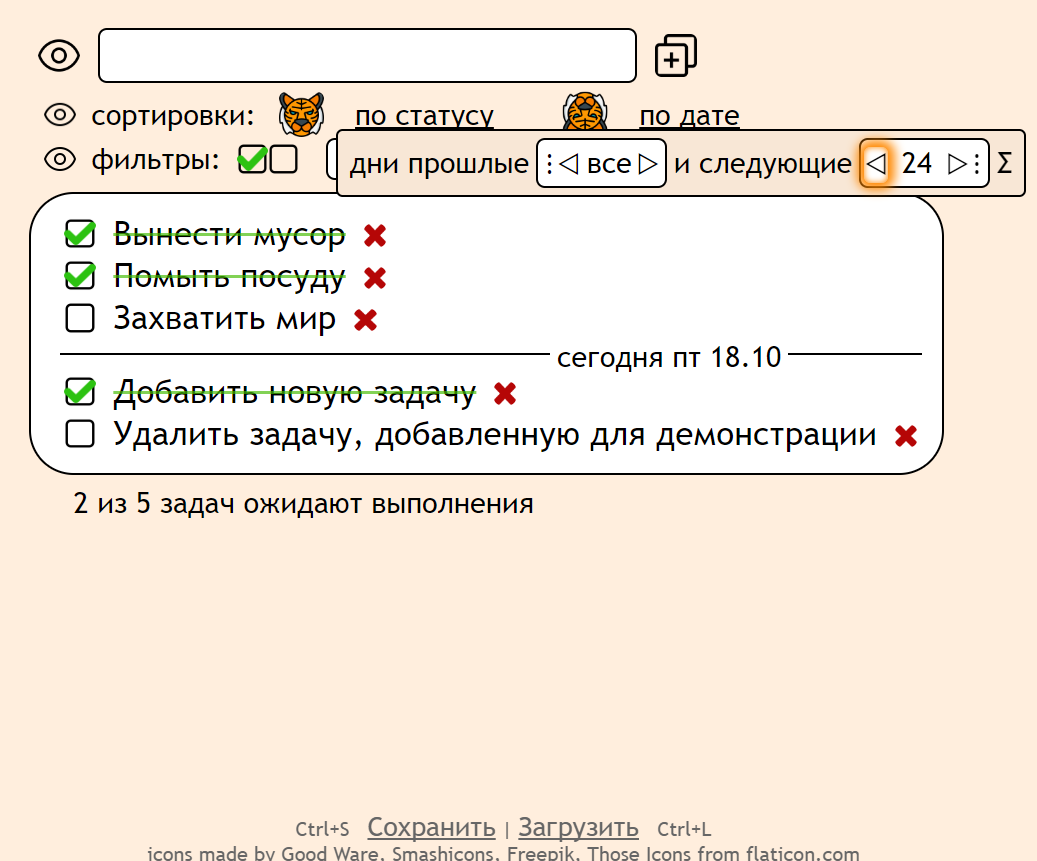The width and height of the screenshot is (1037, 861).
Task: Click the 2 из 5 задач status text
Action: [304, 504]
